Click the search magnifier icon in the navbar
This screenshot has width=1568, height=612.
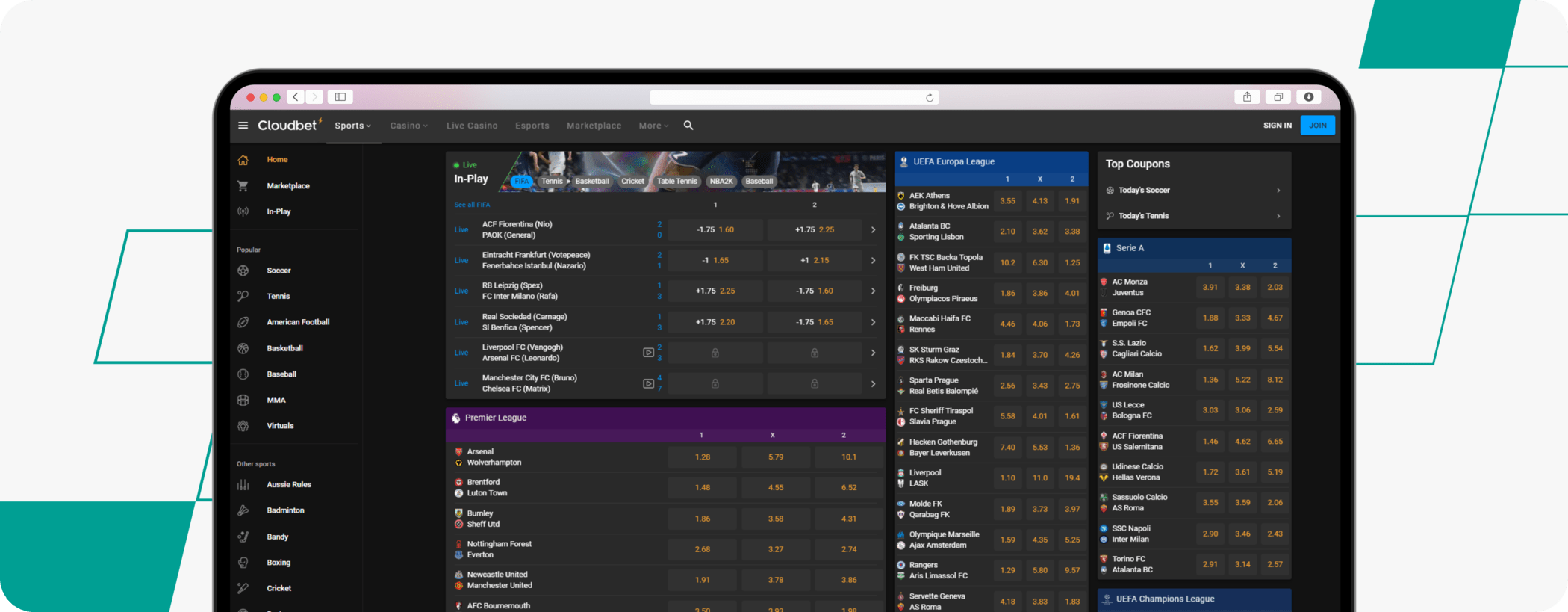pos(688,126)
